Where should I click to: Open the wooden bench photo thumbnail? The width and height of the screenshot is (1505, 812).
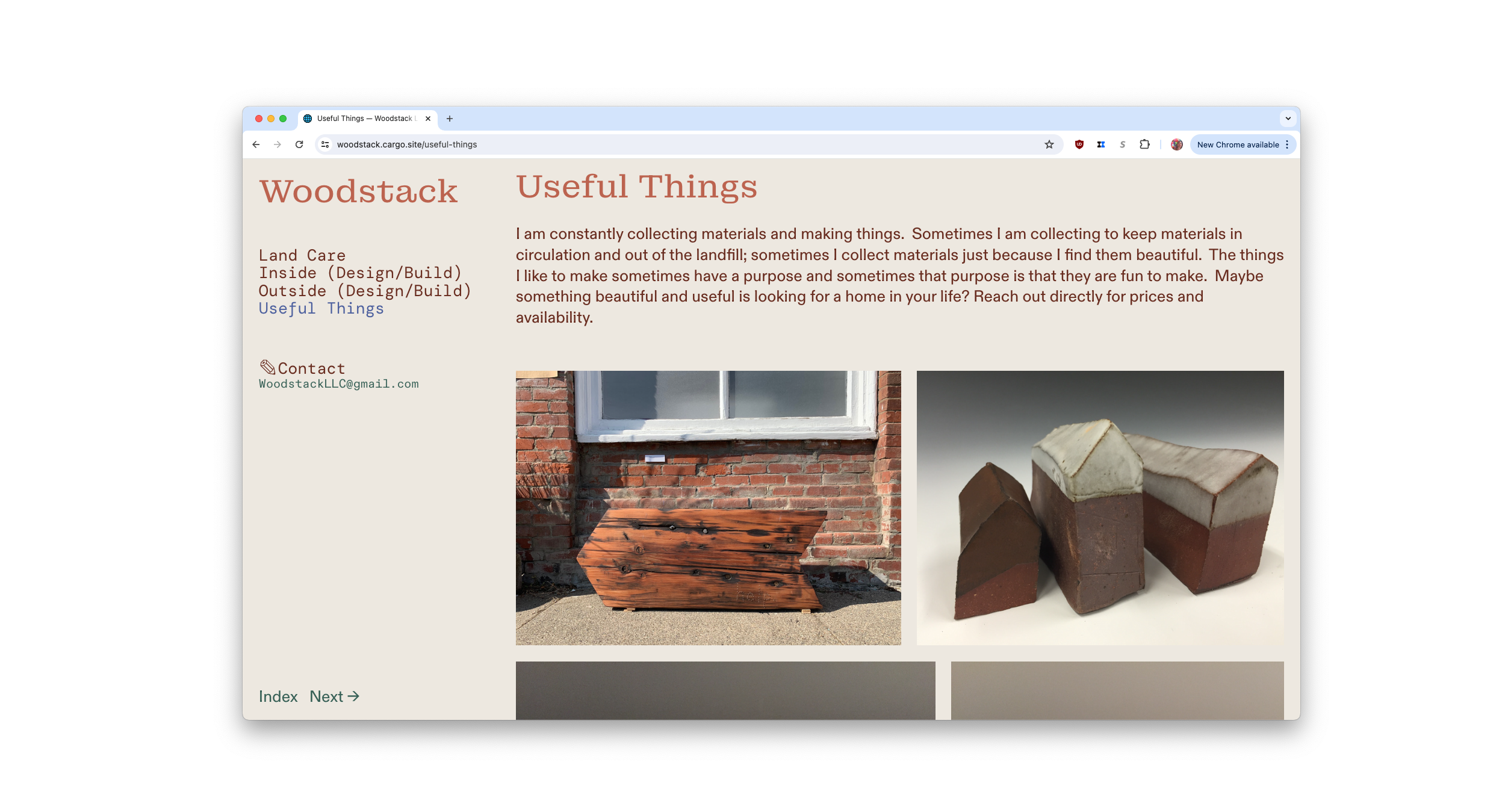click(x=708, y=507)
